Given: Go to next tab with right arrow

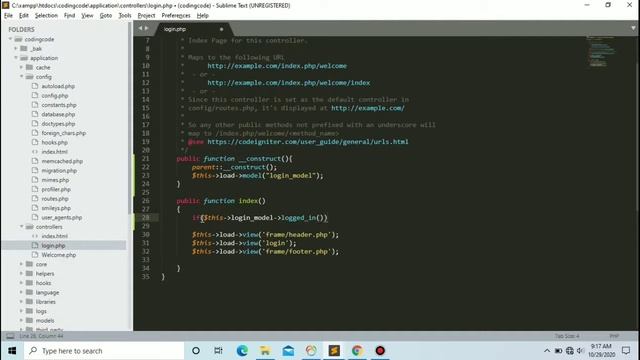Looking at the screenshot, I should tap(147, 28).
